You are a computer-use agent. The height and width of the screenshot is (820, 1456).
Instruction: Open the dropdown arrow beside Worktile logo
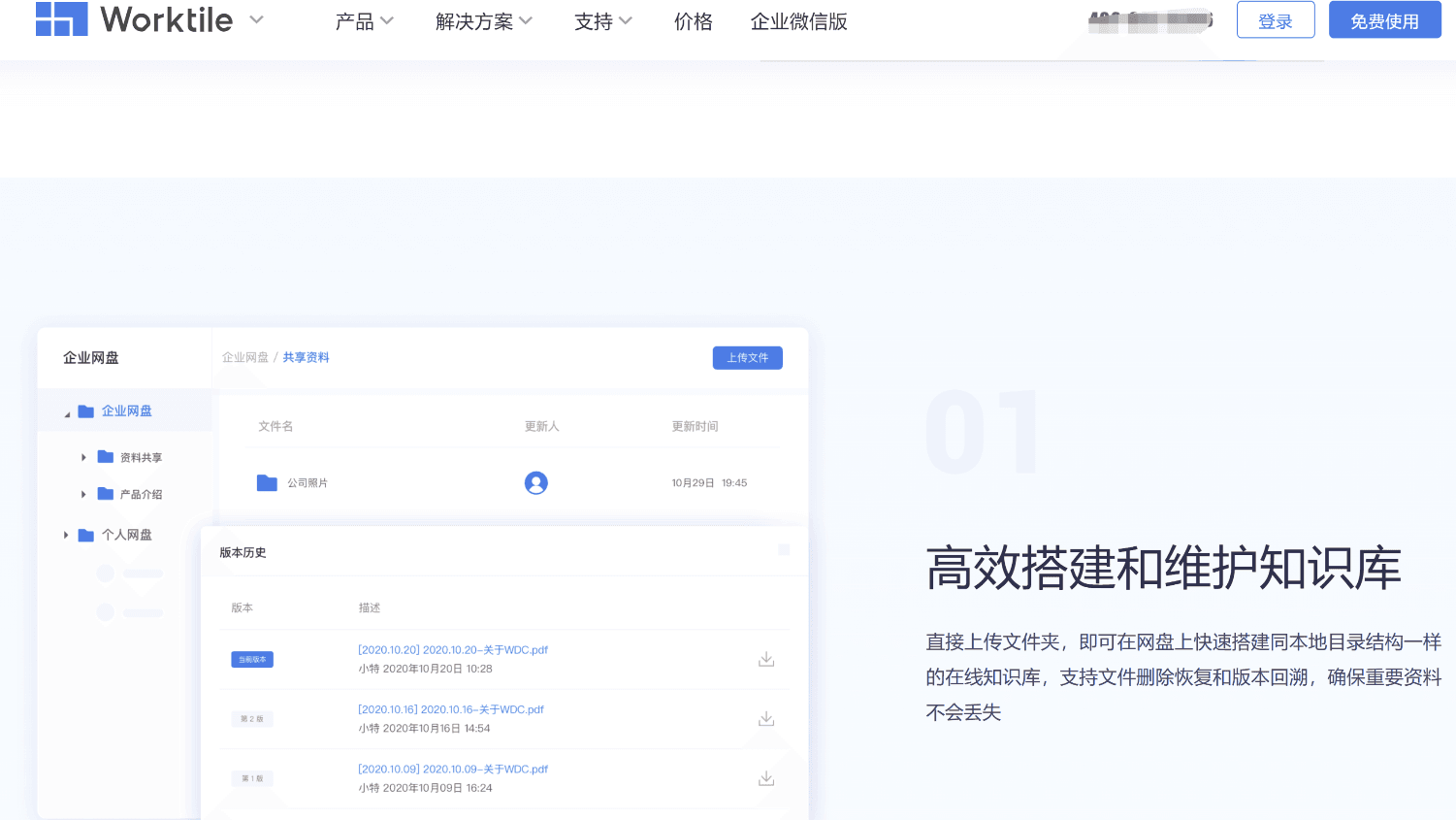[x=256, y=19]
